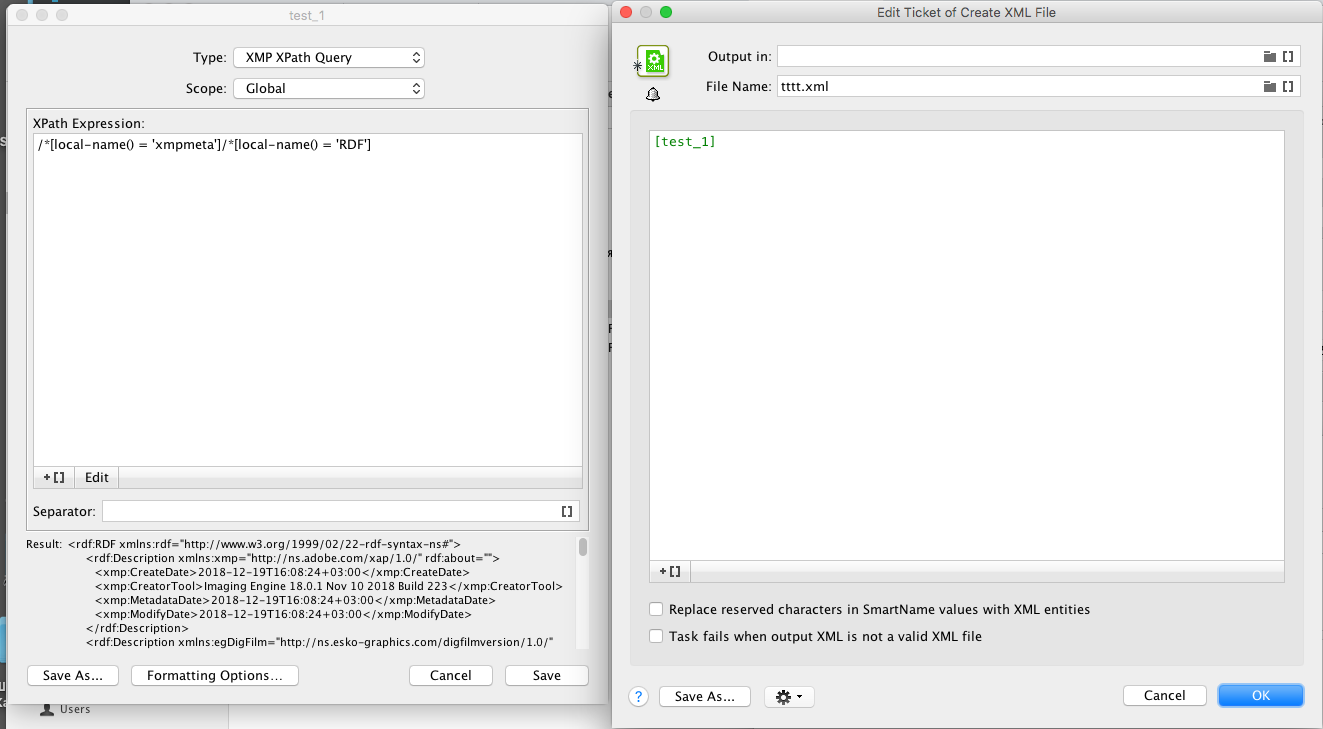Click the xmp:MetadataDate line in the Result

(x=296, y=600)
